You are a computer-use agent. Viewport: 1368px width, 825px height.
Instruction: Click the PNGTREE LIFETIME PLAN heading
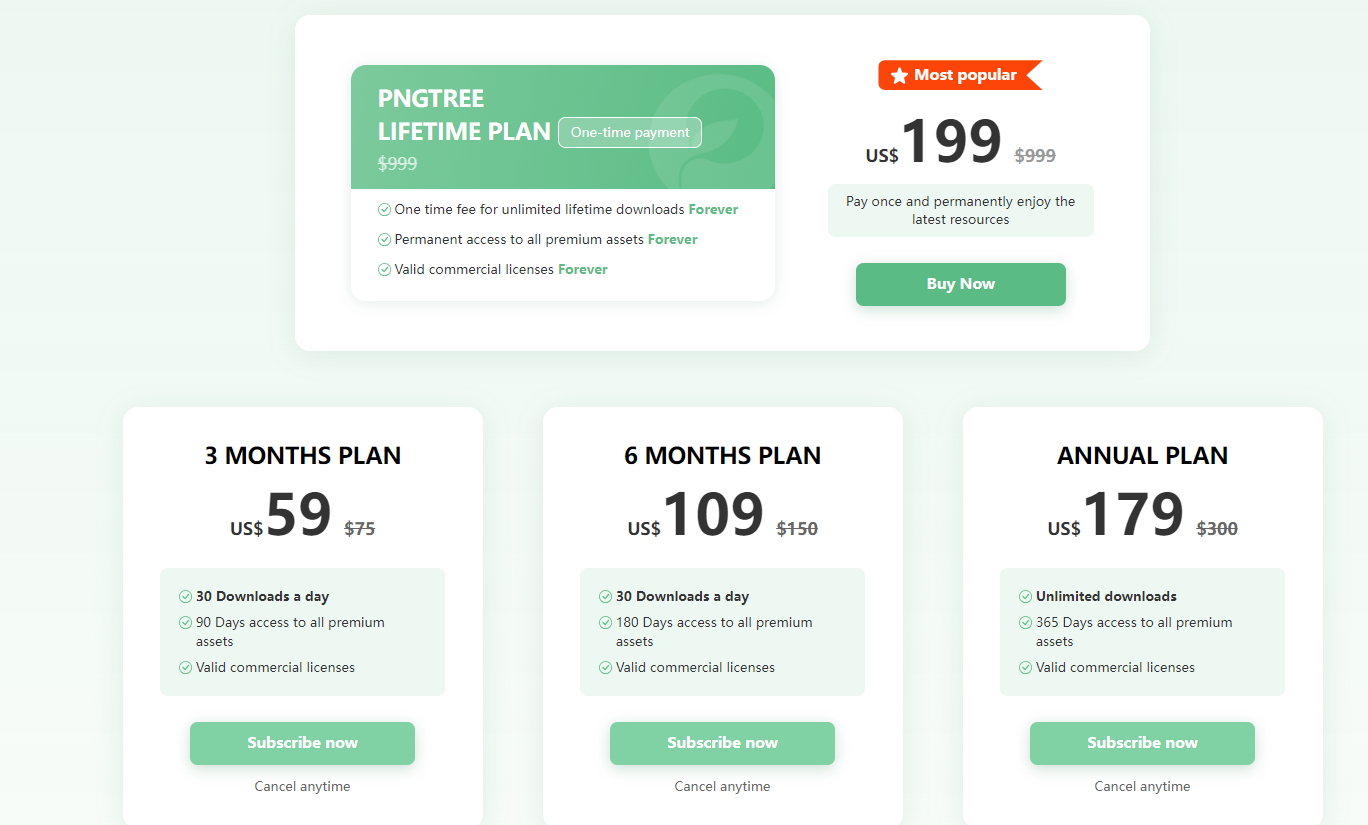pos(463,115)
